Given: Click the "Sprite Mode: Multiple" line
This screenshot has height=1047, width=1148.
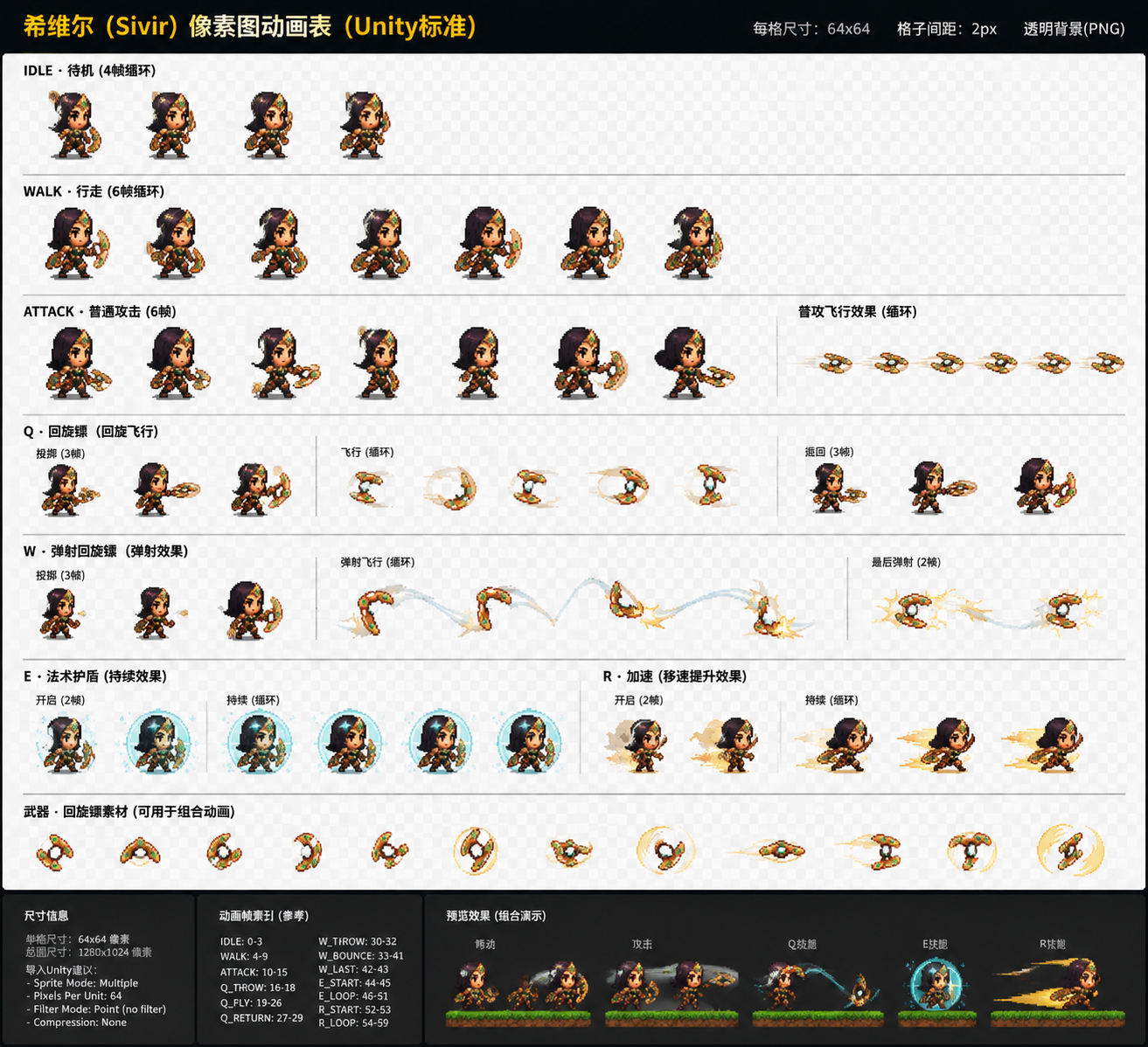Looking at the screenshot, I should (x=82, y=983).
